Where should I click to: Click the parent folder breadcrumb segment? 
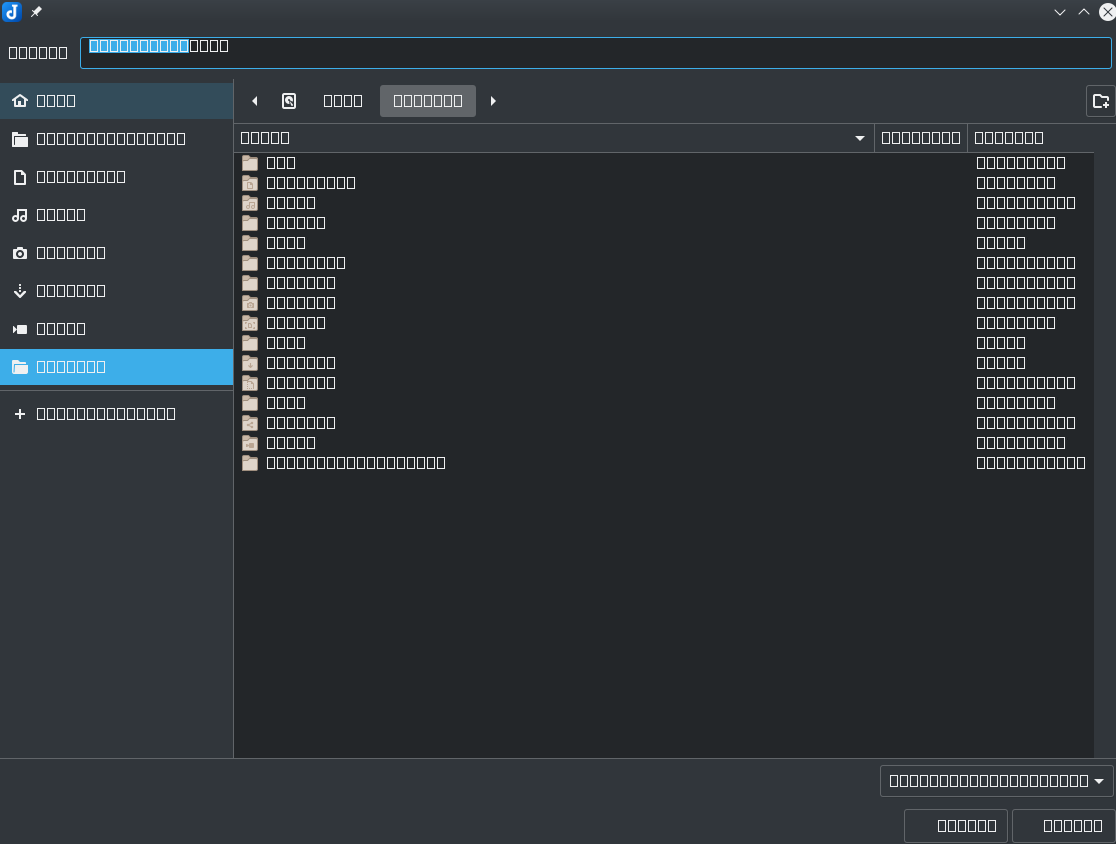click(342, 100)
